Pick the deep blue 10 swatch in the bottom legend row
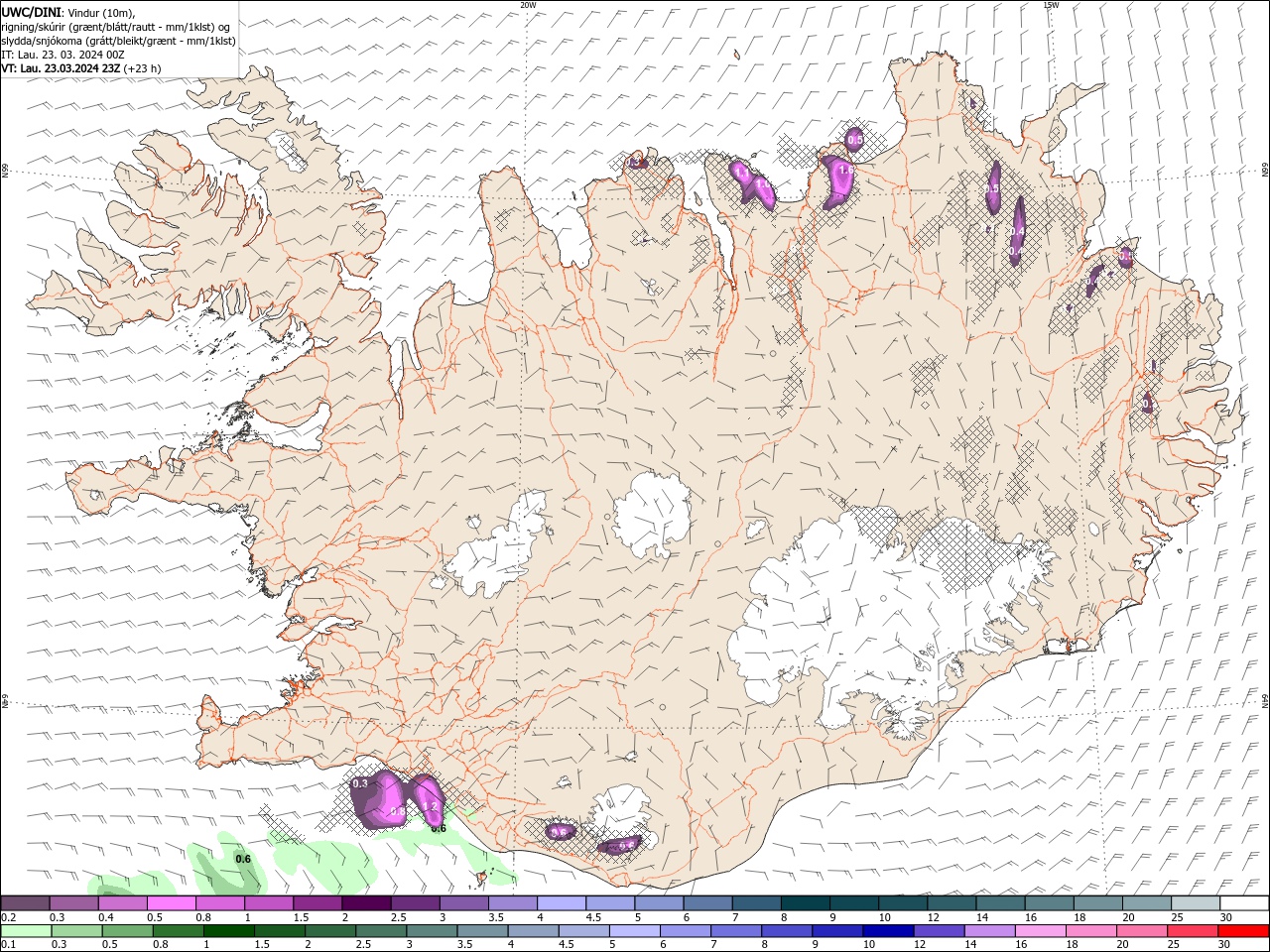 click(x=888, y=931)
